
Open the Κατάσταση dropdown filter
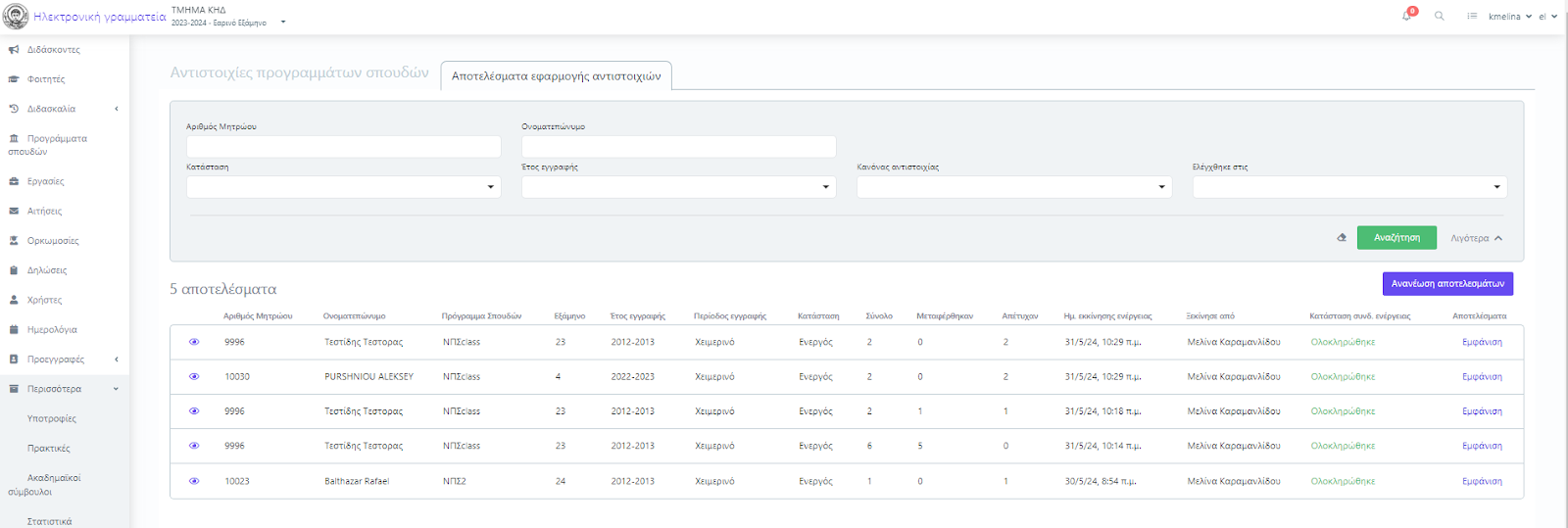[x=344, y=187]
